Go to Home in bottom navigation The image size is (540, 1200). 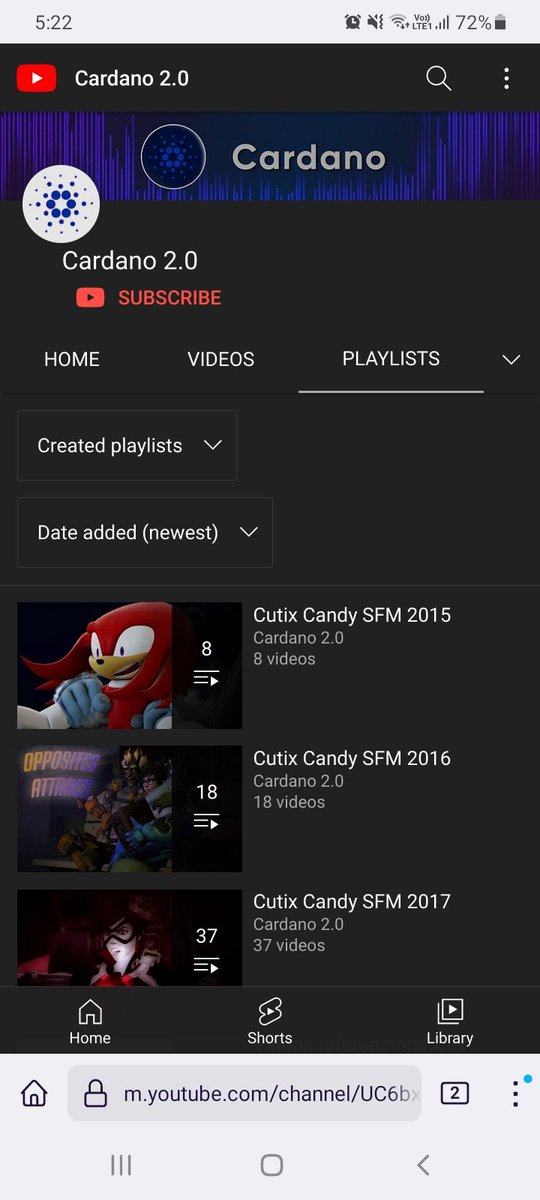(x=90, y=1022)
